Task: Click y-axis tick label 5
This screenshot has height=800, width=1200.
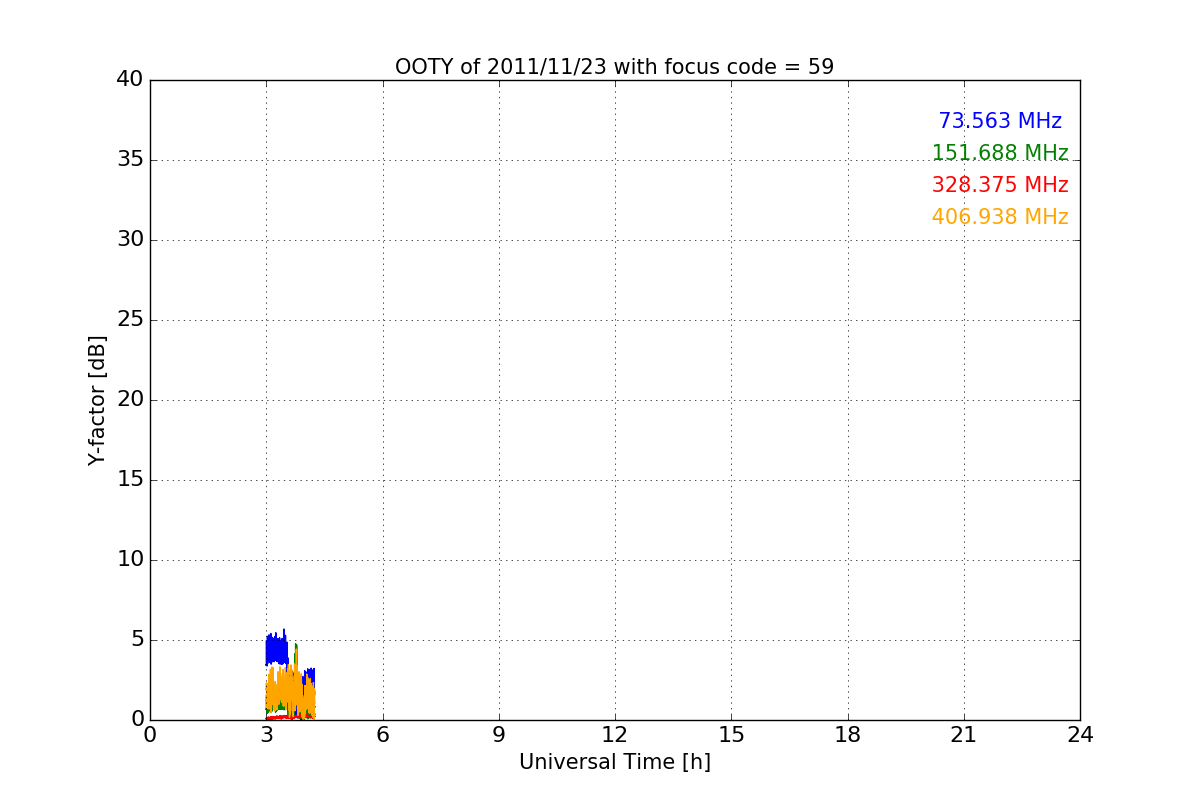Action: pos(137,640)
